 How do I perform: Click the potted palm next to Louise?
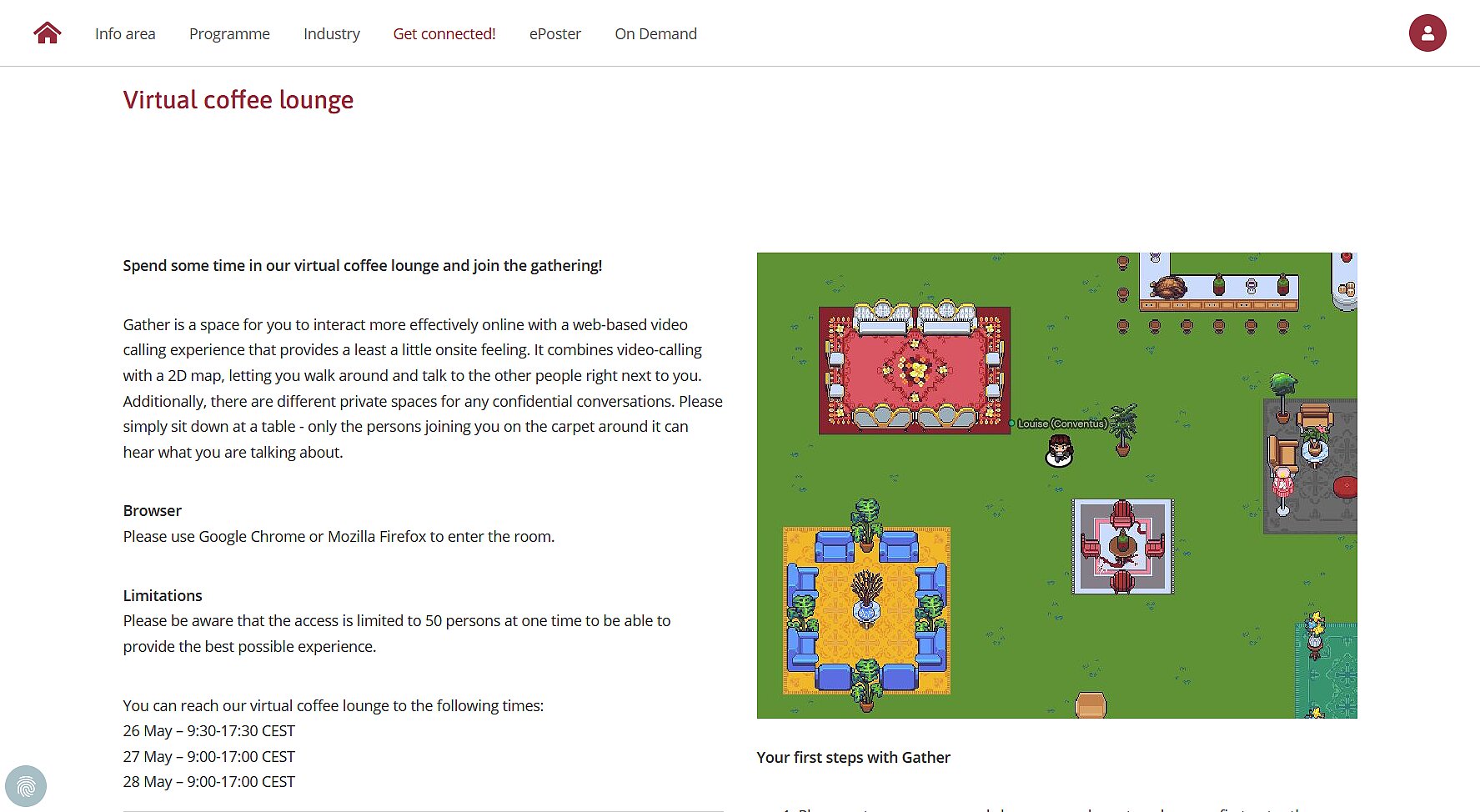1123,429
